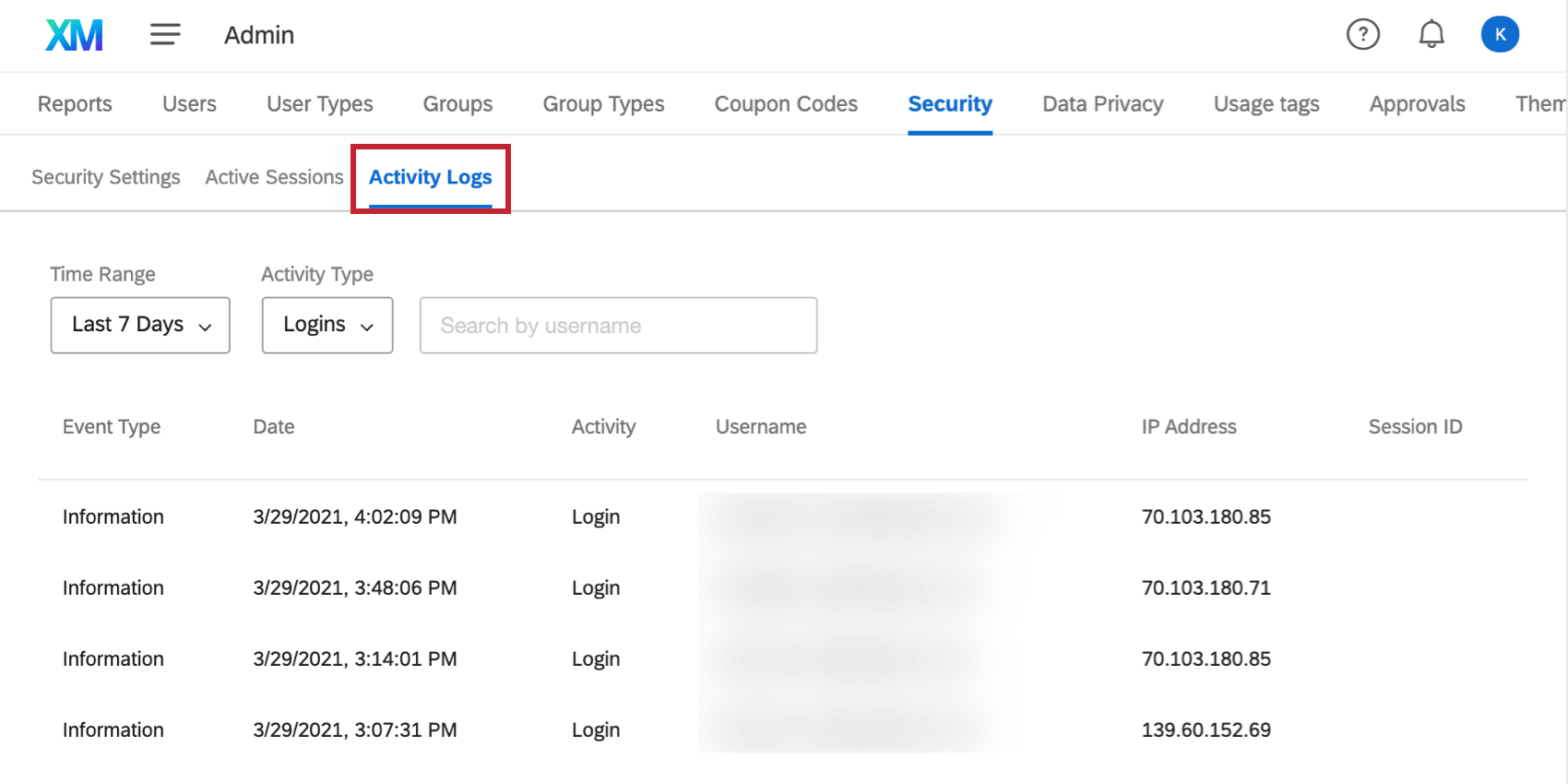The width and height of the screenshot is (1568, 784).
Task: Select the Coupon Codes tab
Action: [x=786, y=104]
